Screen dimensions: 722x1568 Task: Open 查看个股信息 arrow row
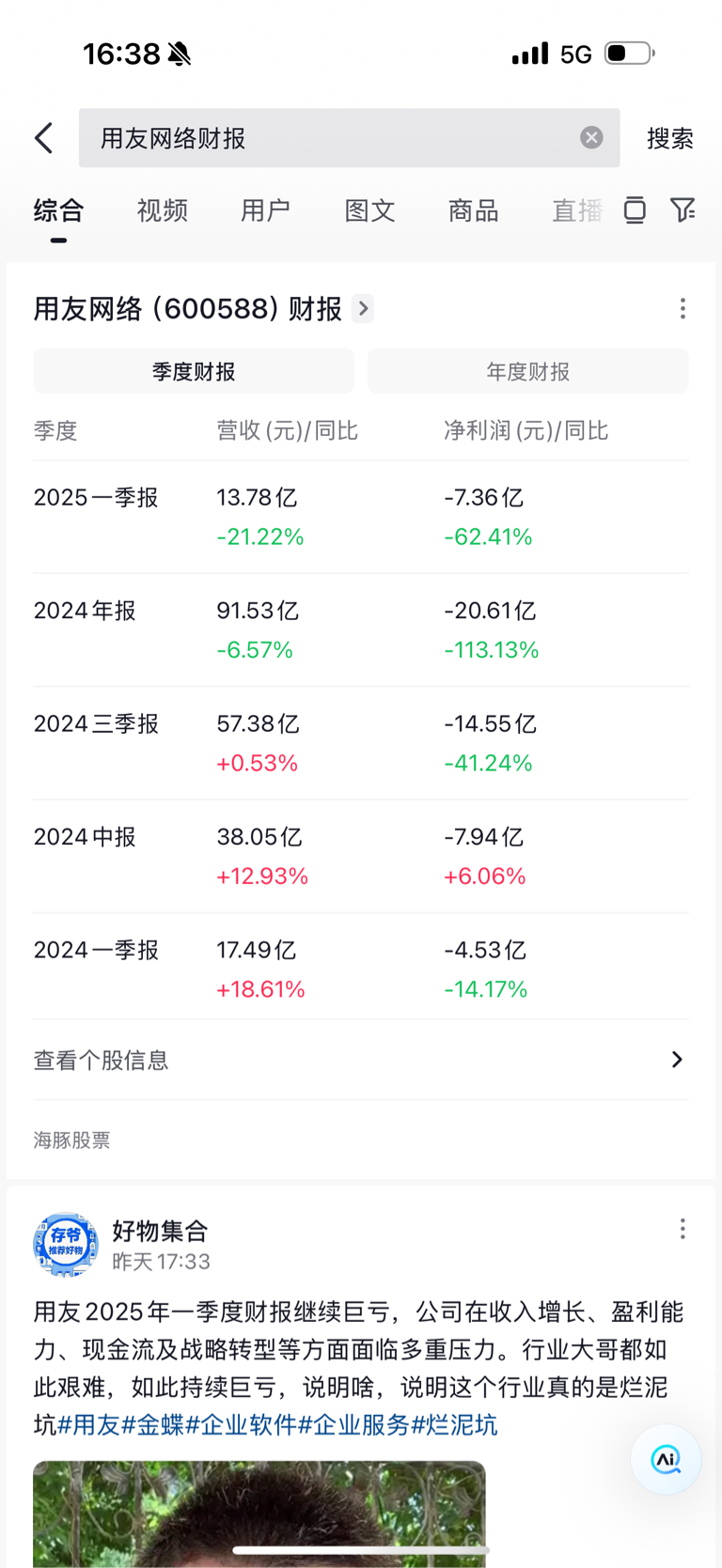(x=361, y=1060)
